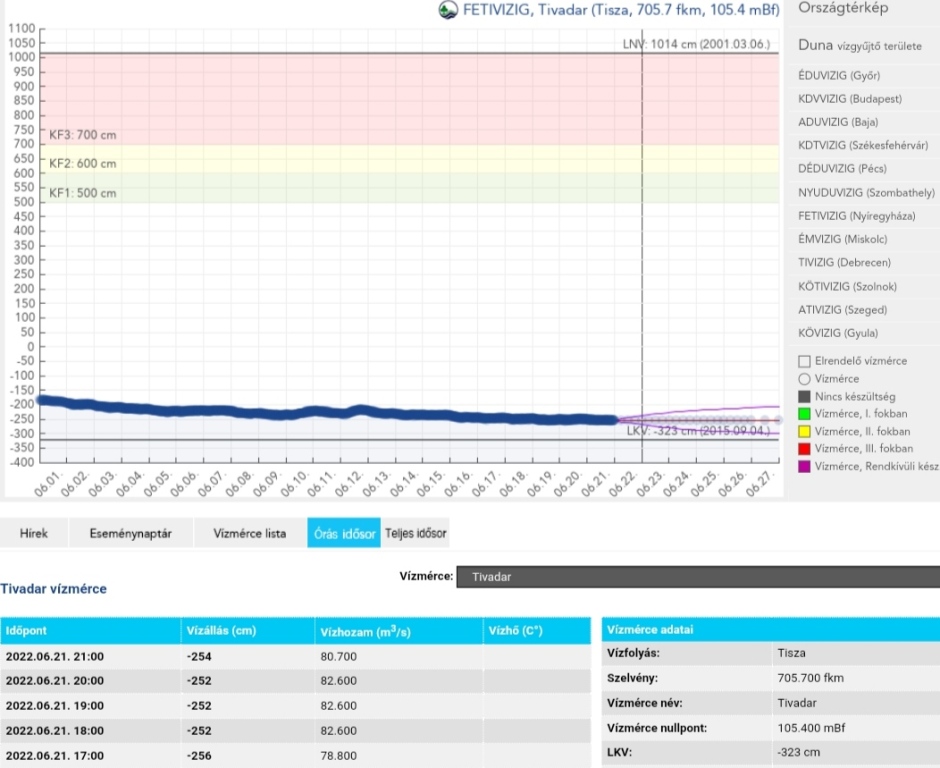The height and width of the screenshot is (768, 940).
Task: Click the purple Rendkívüli készültség legend icon
Action: coord(804,467)
